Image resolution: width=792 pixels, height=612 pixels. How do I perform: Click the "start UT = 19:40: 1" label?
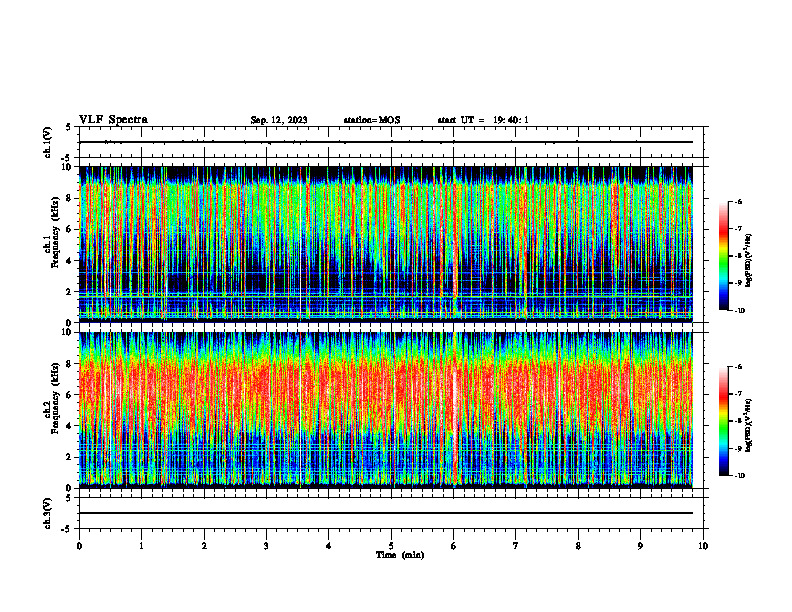tap(483, 120)
